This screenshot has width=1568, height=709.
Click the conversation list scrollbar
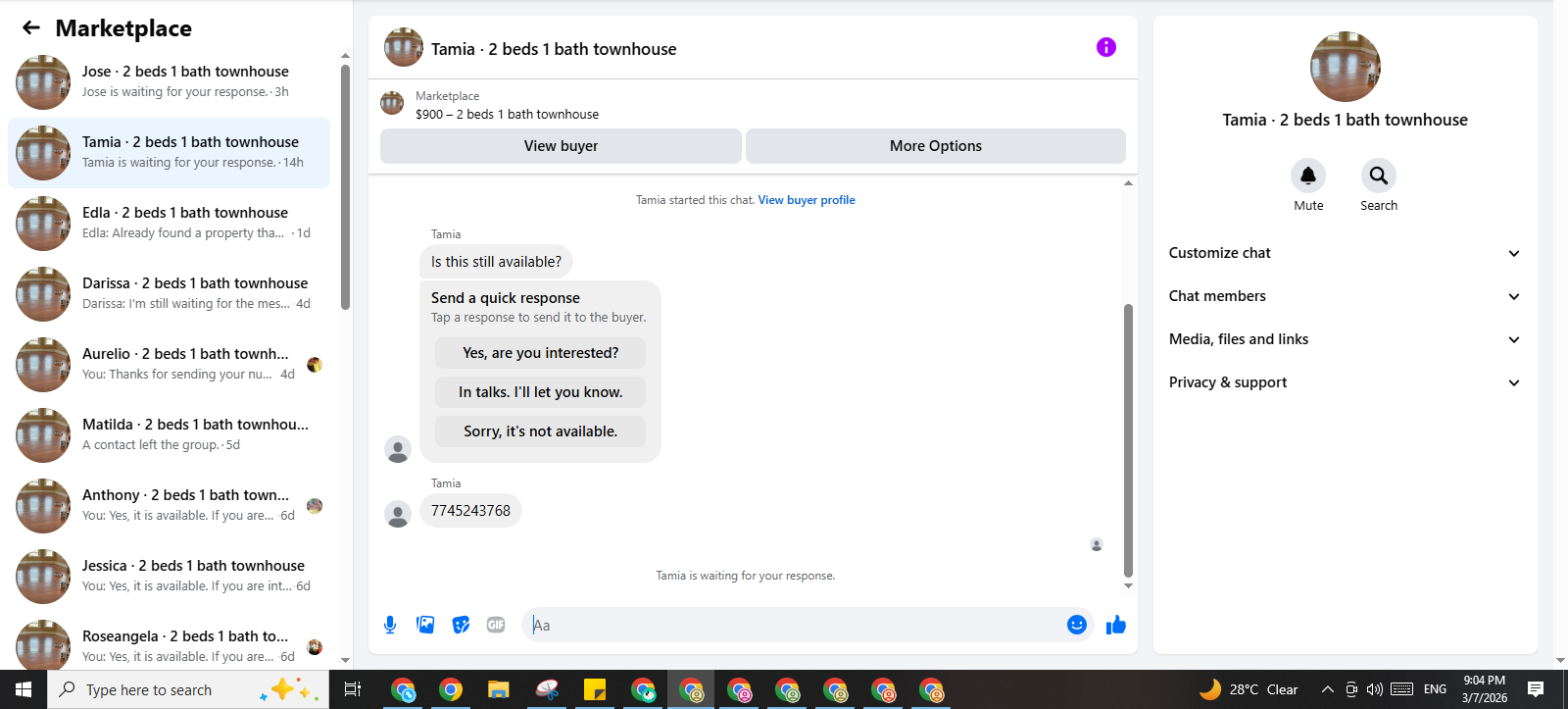pyautogui.click(x=345, y=186)
